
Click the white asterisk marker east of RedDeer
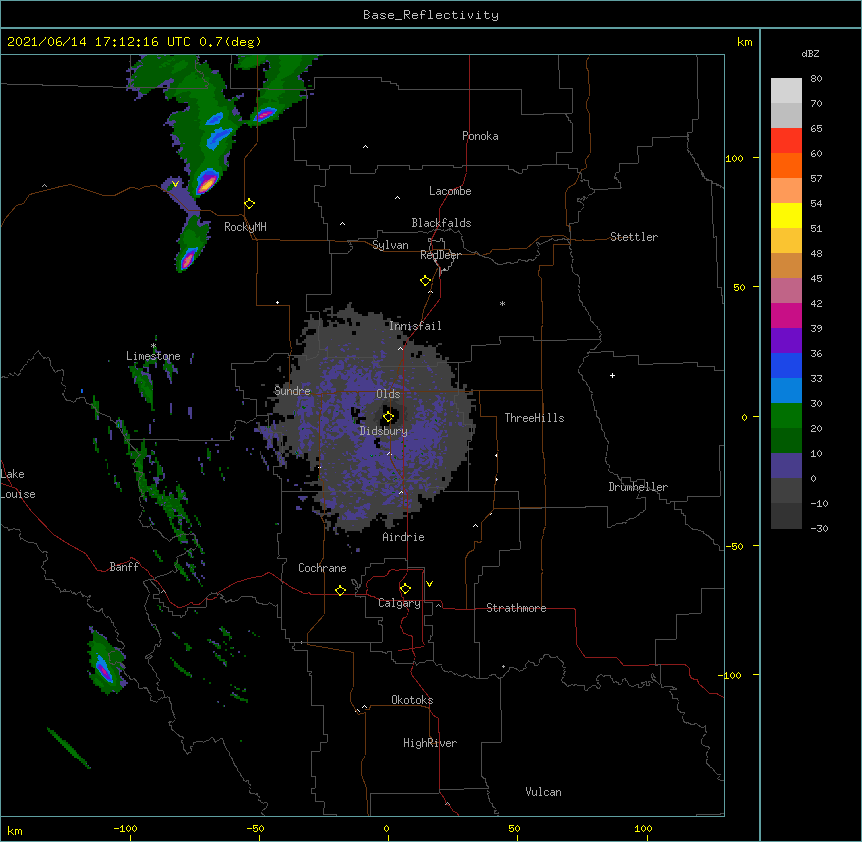click(x=502, y=303)
